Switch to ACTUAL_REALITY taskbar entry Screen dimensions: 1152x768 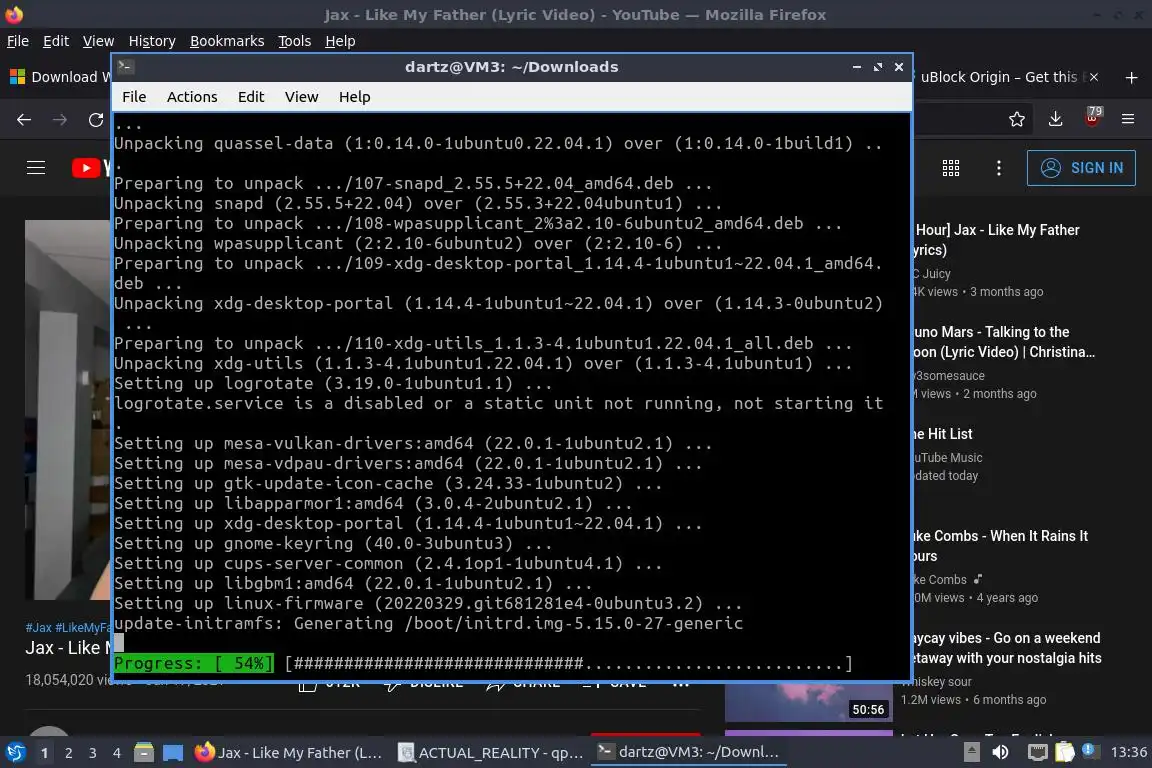click(x=490, y=753)
